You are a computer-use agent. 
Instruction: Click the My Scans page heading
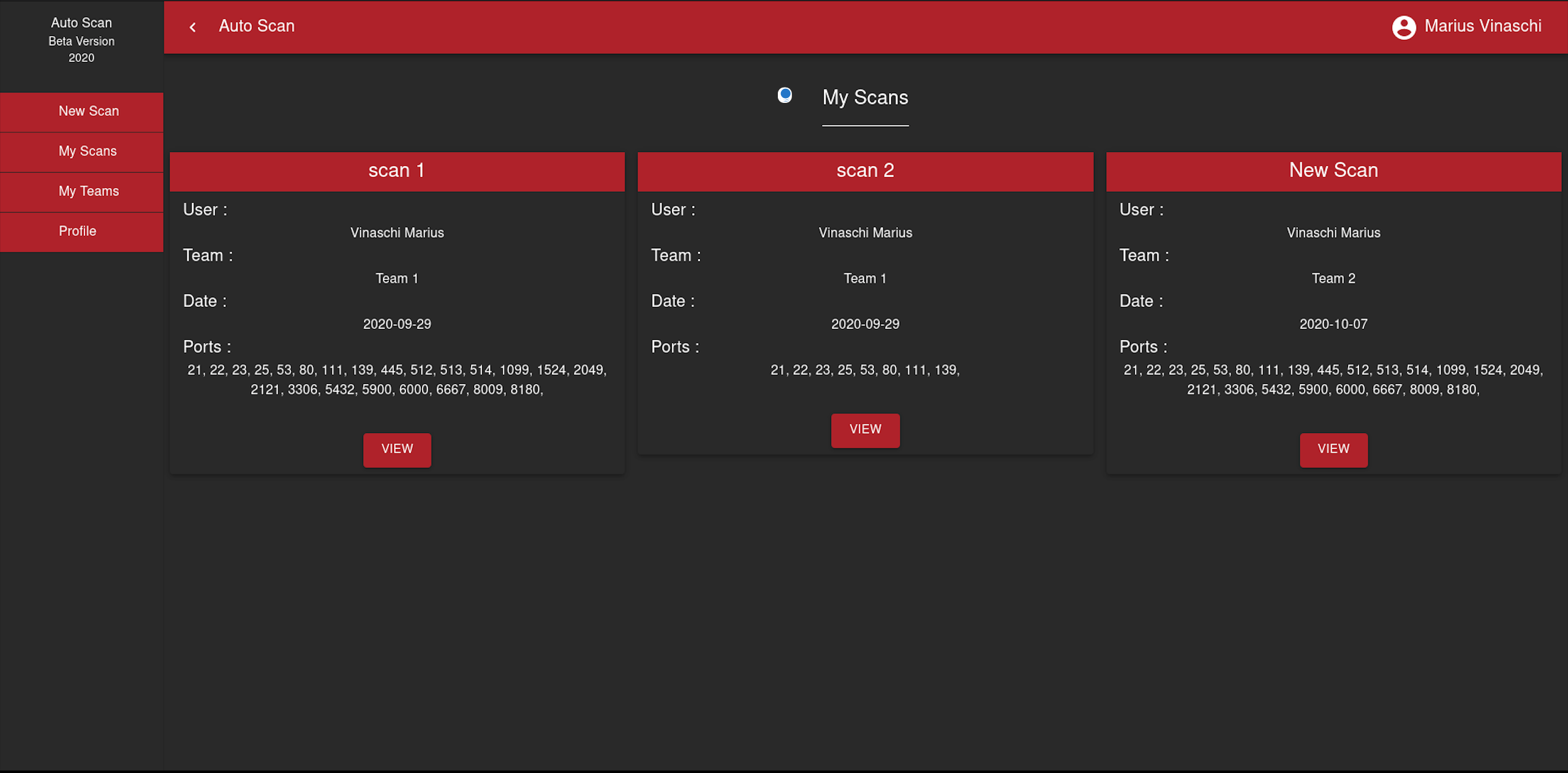865,98
